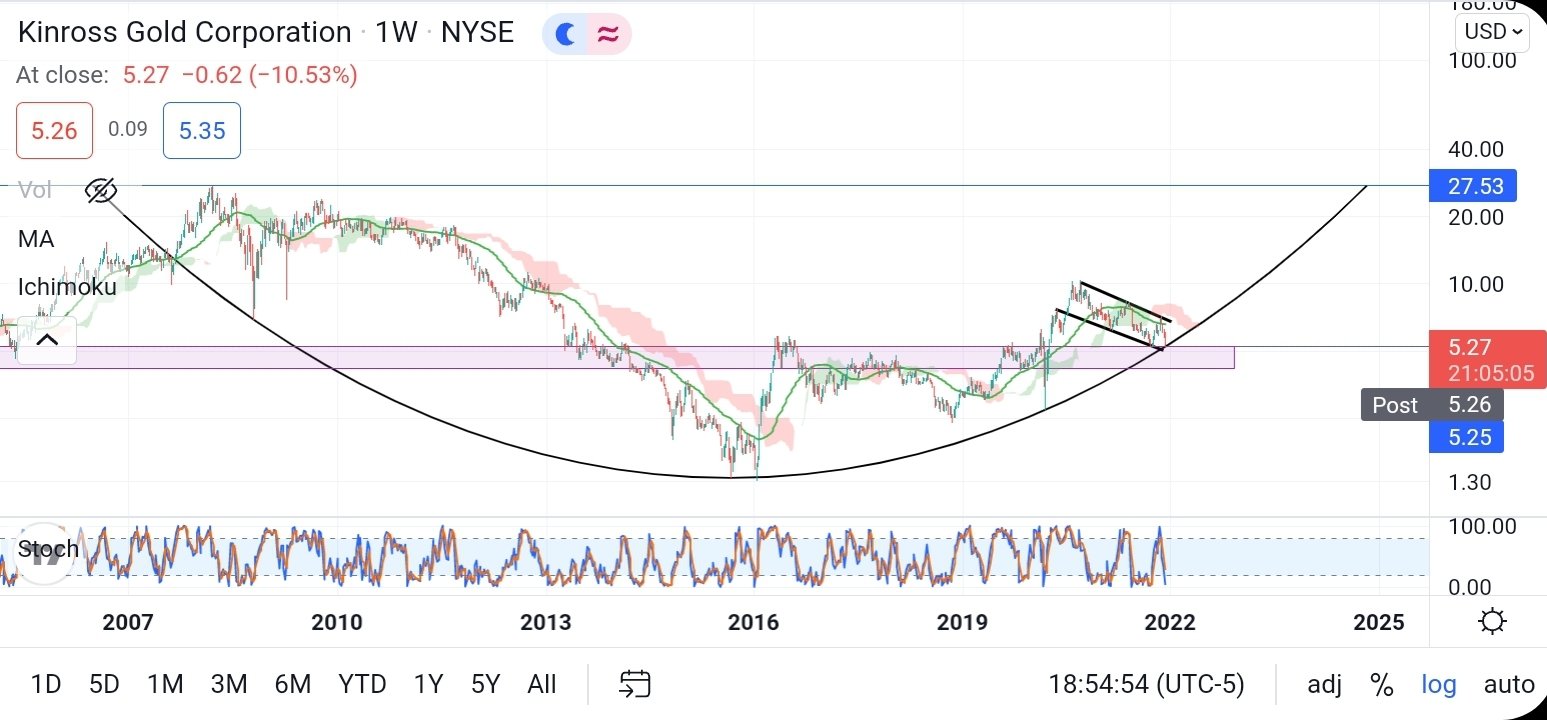
Task: Open the USD currency dropdown
Action: pyautogui.click(x=1494, y=32)
